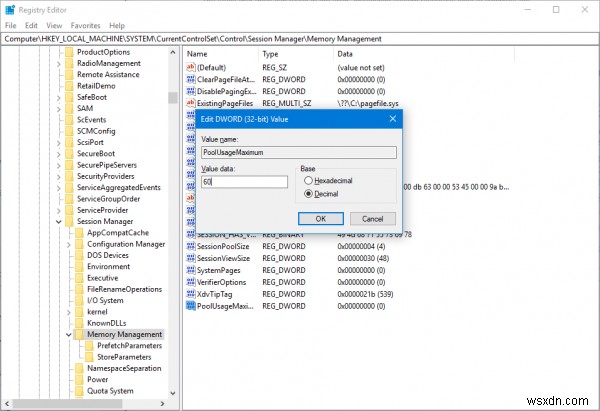Select the SessionViewSize DWORD icon

point(190,258)
